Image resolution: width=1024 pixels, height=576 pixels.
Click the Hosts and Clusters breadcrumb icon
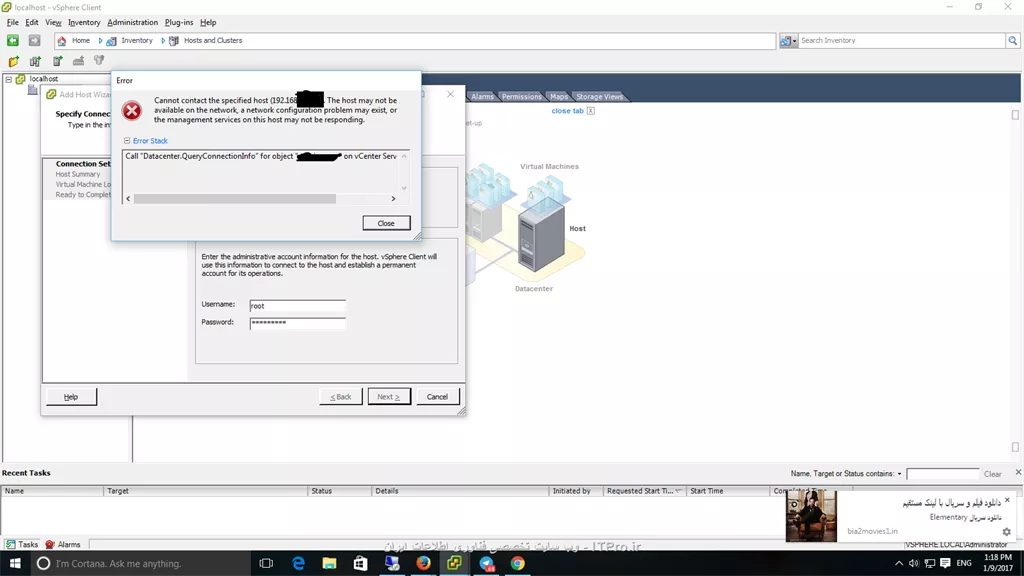pyautogui.click(x=174, y=40)
